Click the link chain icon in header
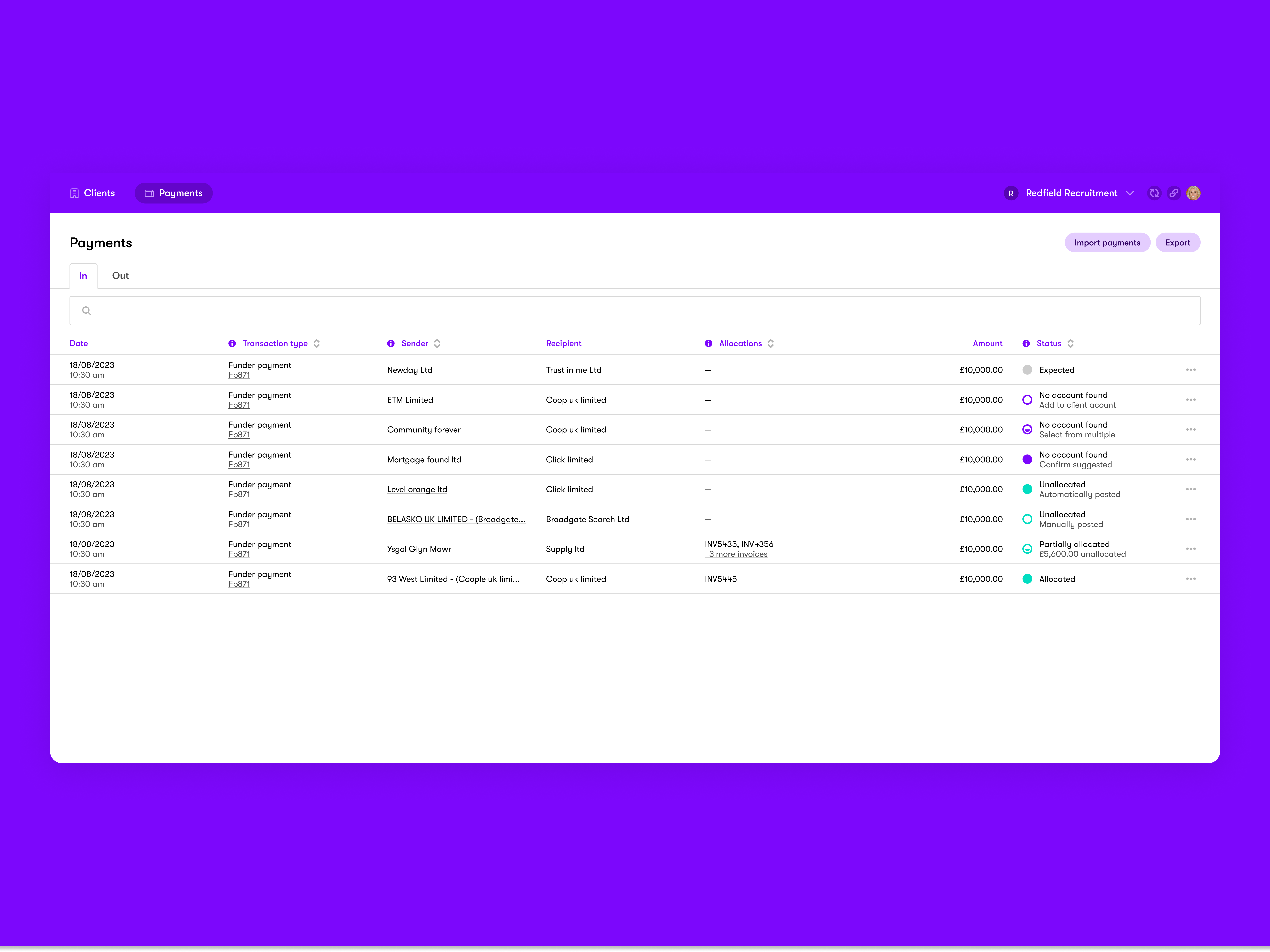The image size is (1270, 952). pyautogui.click(x=1174, y=193)
